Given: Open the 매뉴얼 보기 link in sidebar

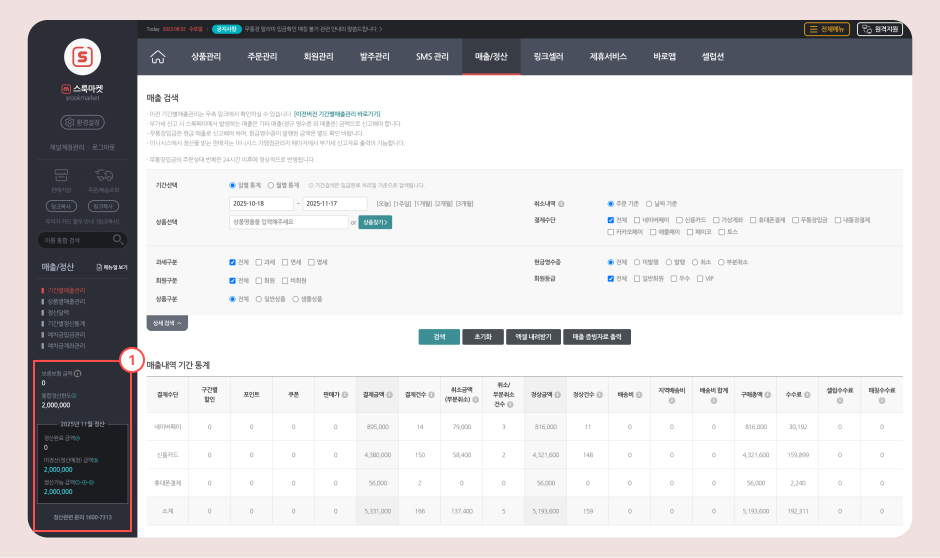Looking at the screenshot, I should [x=111, y=268].
